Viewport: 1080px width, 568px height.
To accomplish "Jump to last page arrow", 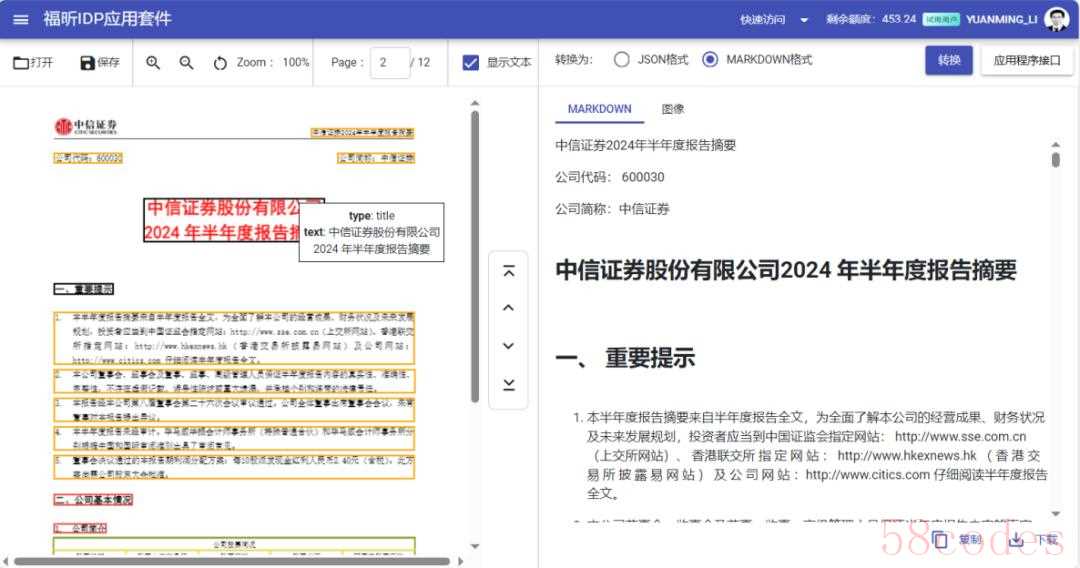I will [x=508, y=383].
